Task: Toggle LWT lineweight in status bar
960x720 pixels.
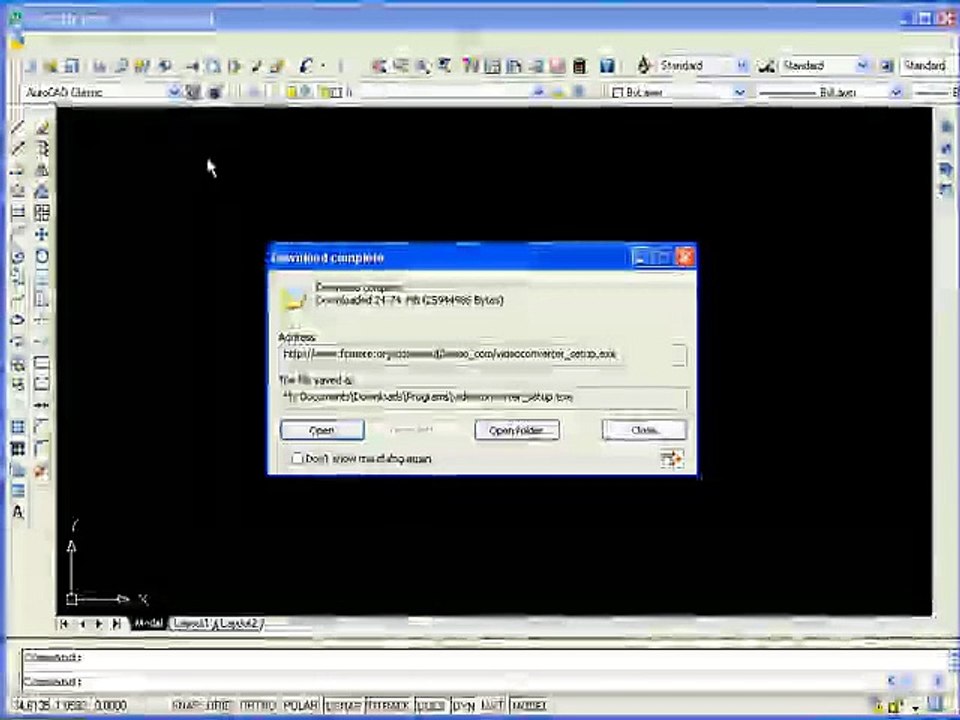Action: coord(493,705)
